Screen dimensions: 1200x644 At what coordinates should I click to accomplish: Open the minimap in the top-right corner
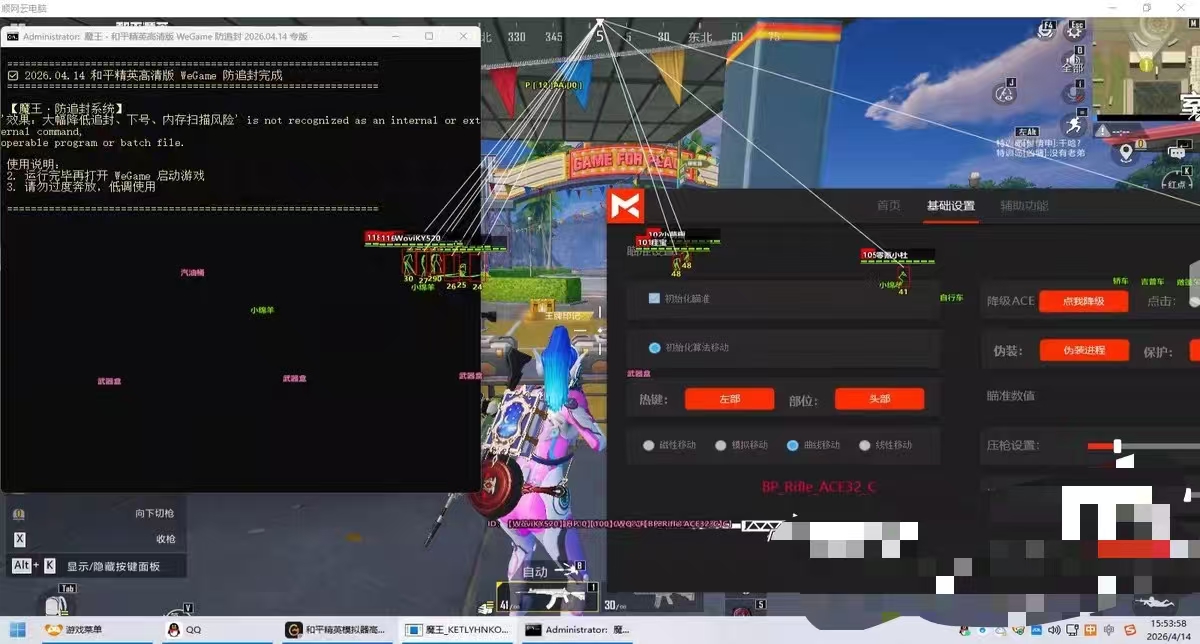(1147, 67)
